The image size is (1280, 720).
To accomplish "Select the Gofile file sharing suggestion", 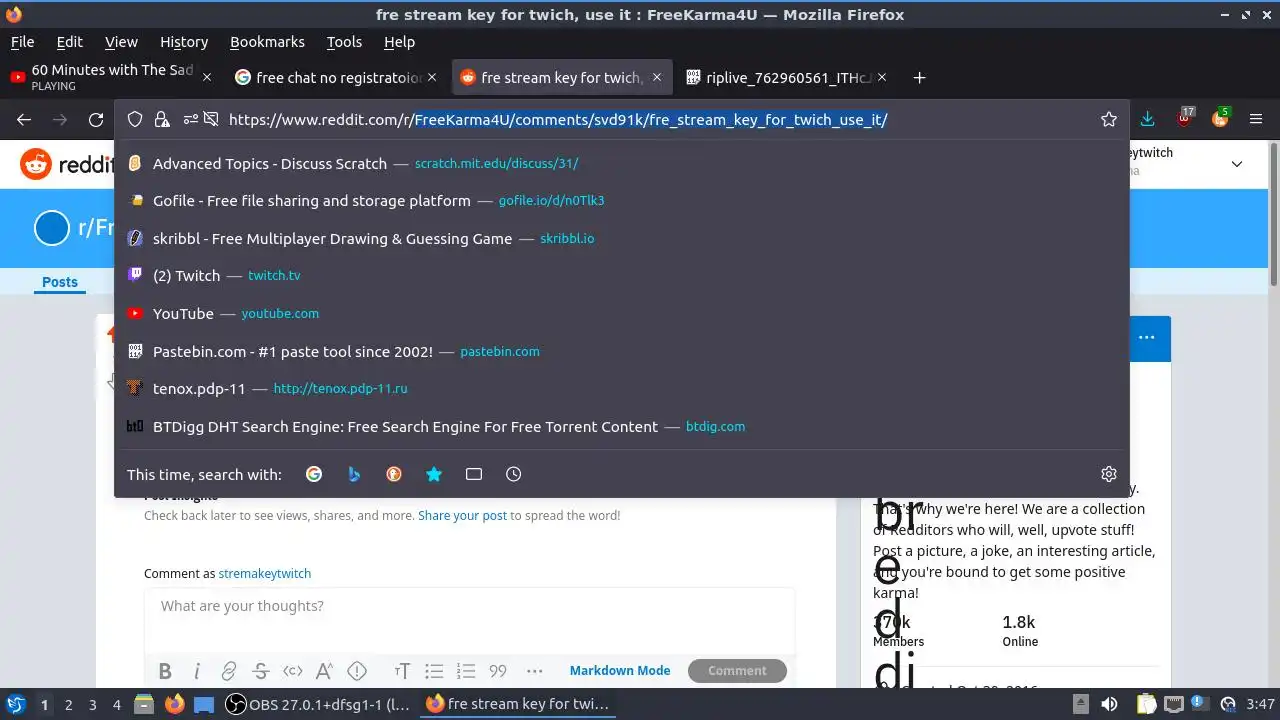I will [622, 201].
